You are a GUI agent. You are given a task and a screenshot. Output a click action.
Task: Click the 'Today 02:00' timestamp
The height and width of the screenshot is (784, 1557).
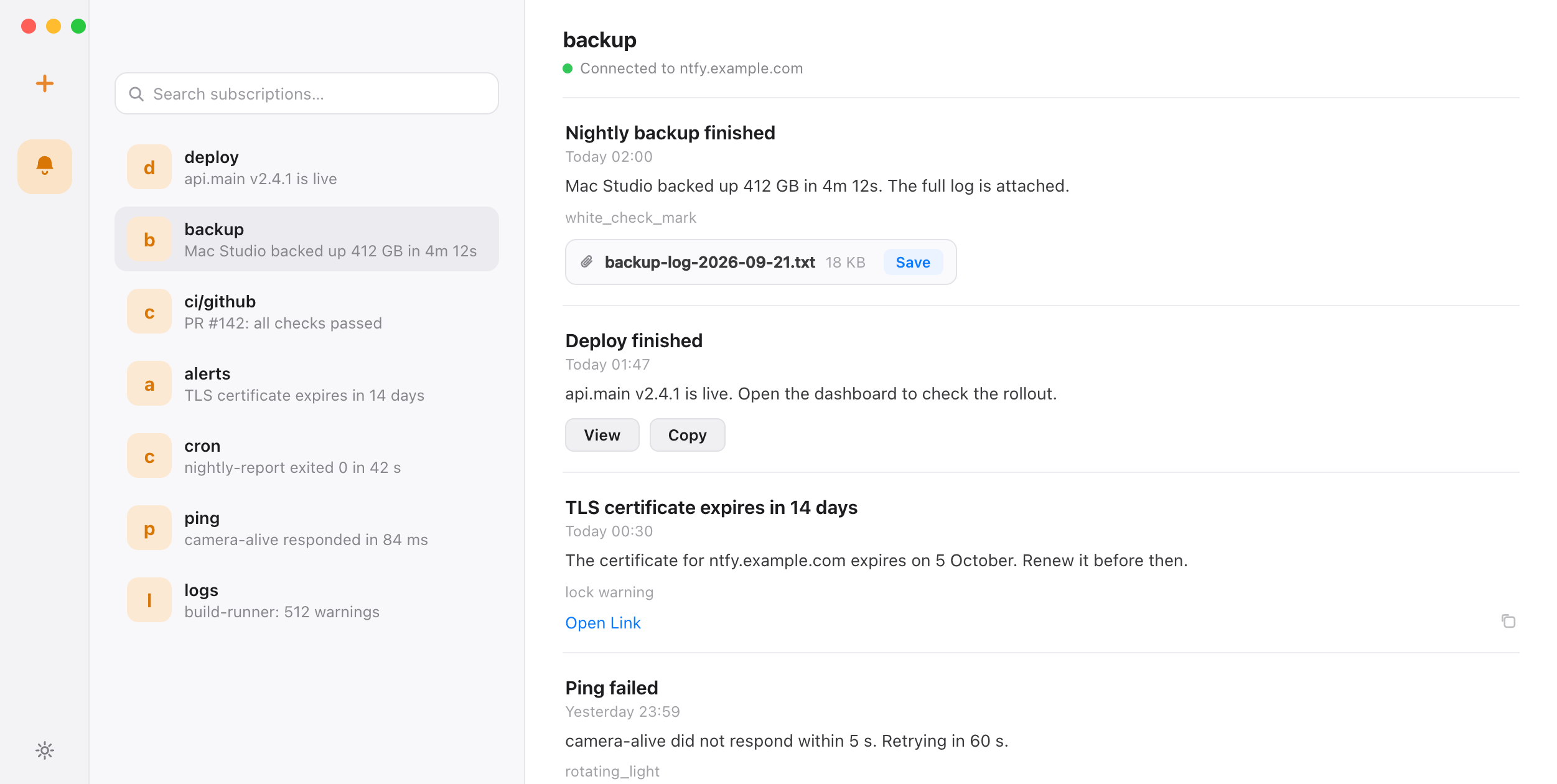(609, 157)
